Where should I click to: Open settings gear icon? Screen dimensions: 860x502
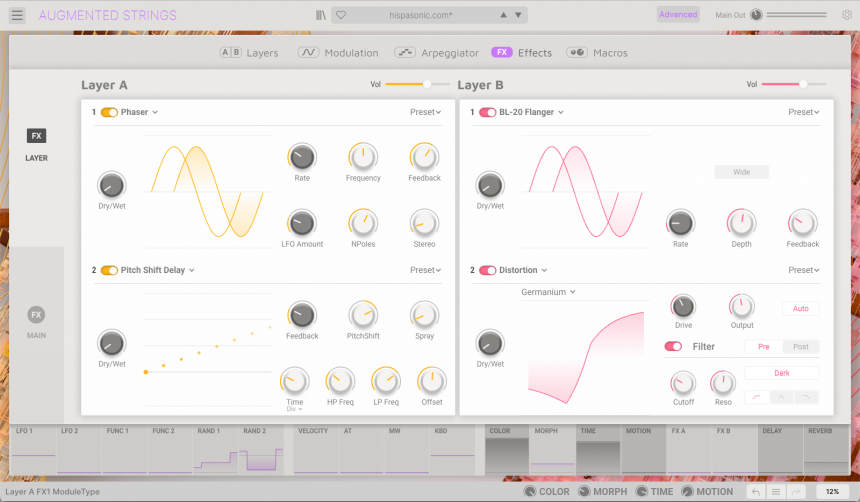(847, 15)
